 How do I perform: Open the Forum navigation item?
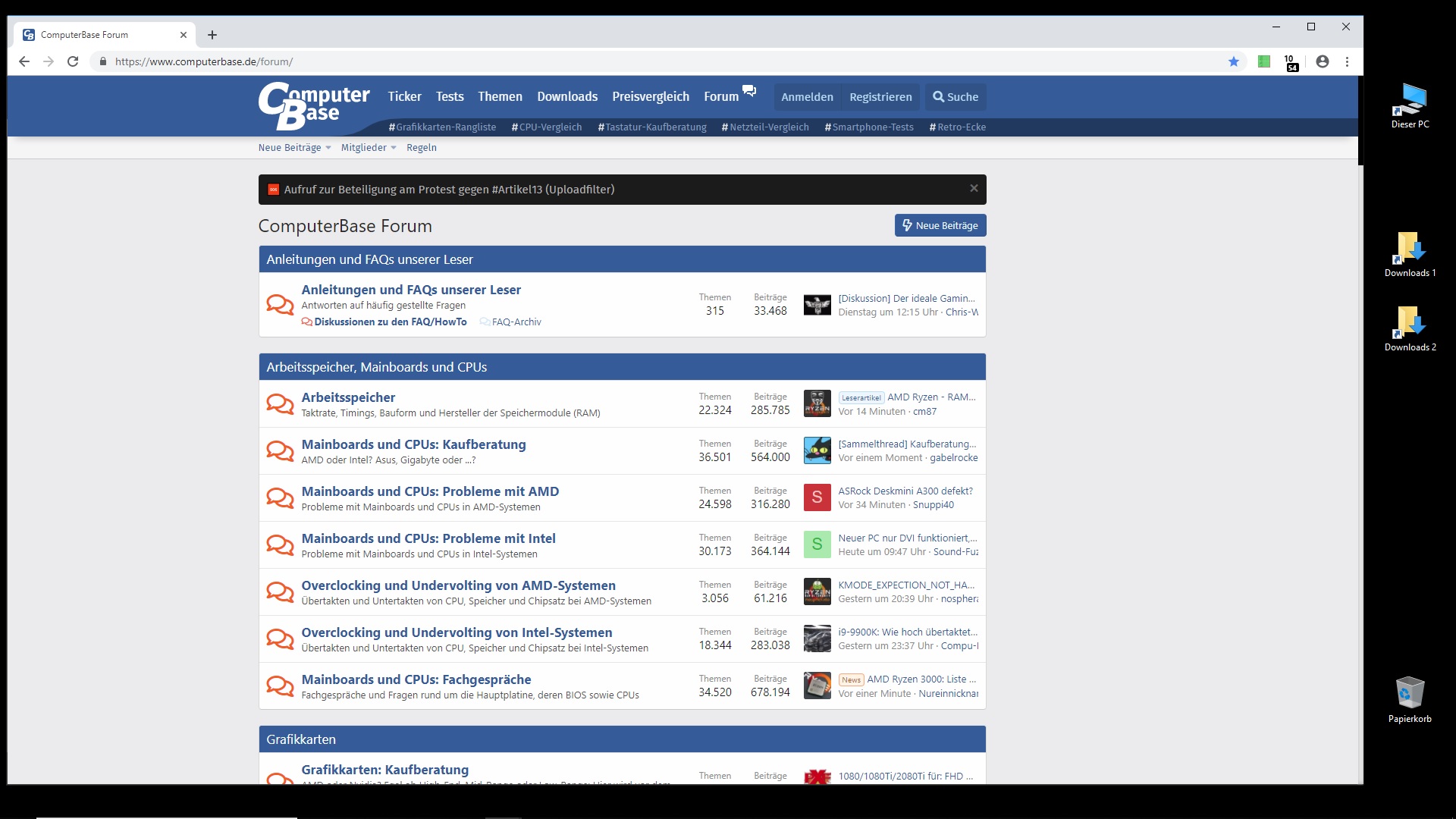[720, 96]
